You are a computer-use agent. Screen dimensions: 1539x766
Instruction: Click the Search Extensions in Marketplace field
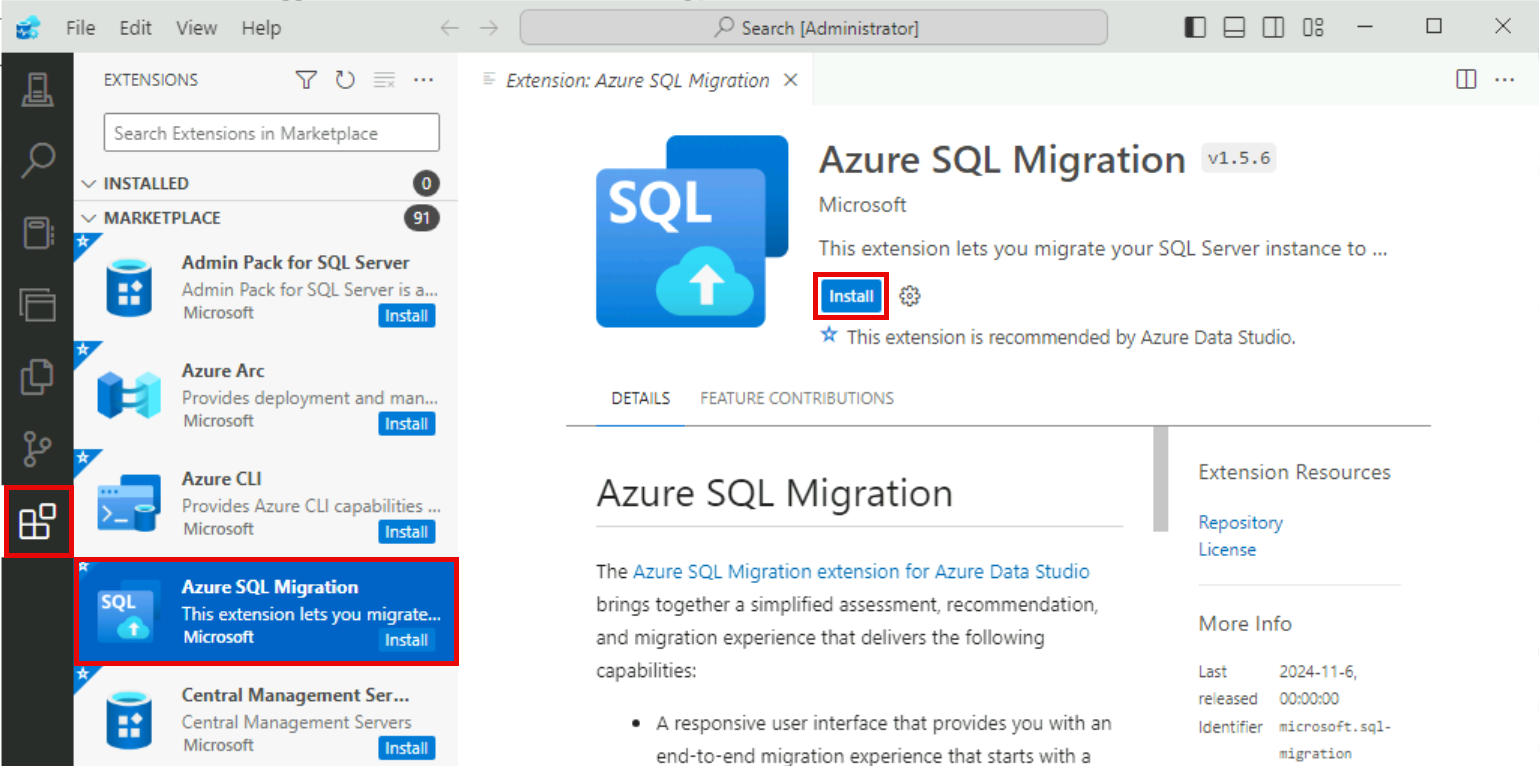pyautogui.click(x=271, y=133)
